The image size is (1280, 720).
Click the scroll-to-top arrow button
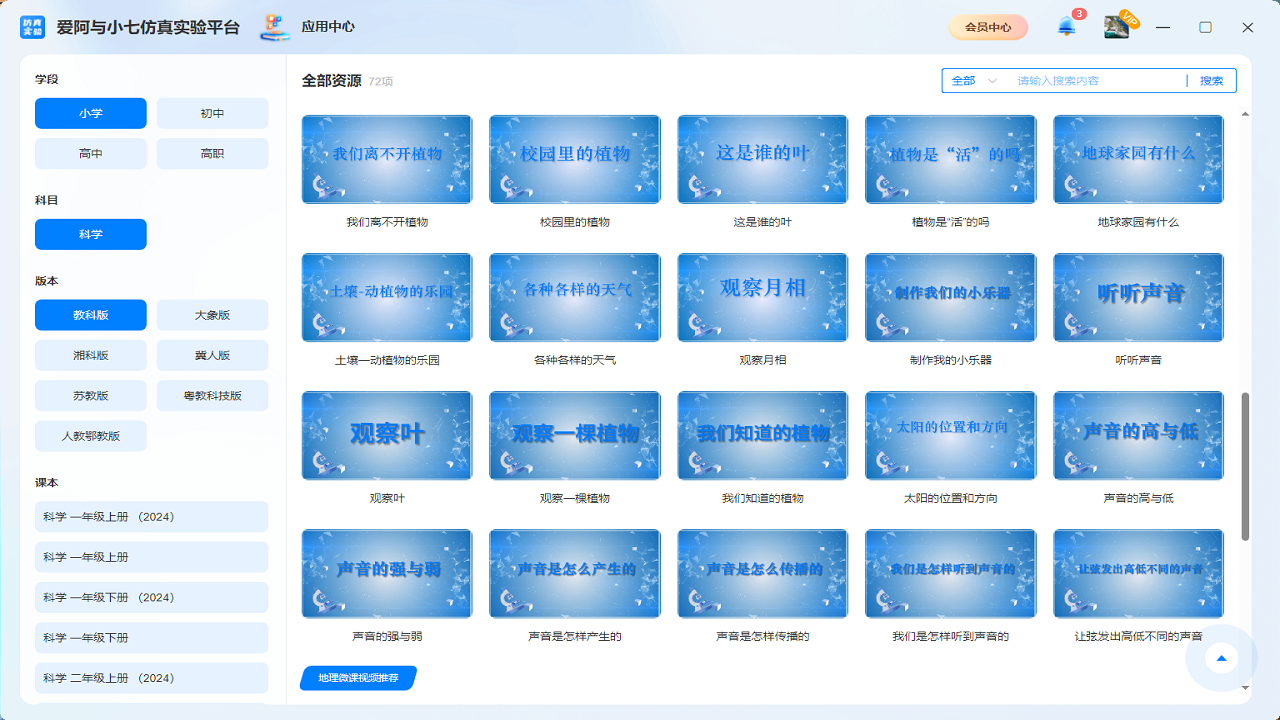point(1222,658)
